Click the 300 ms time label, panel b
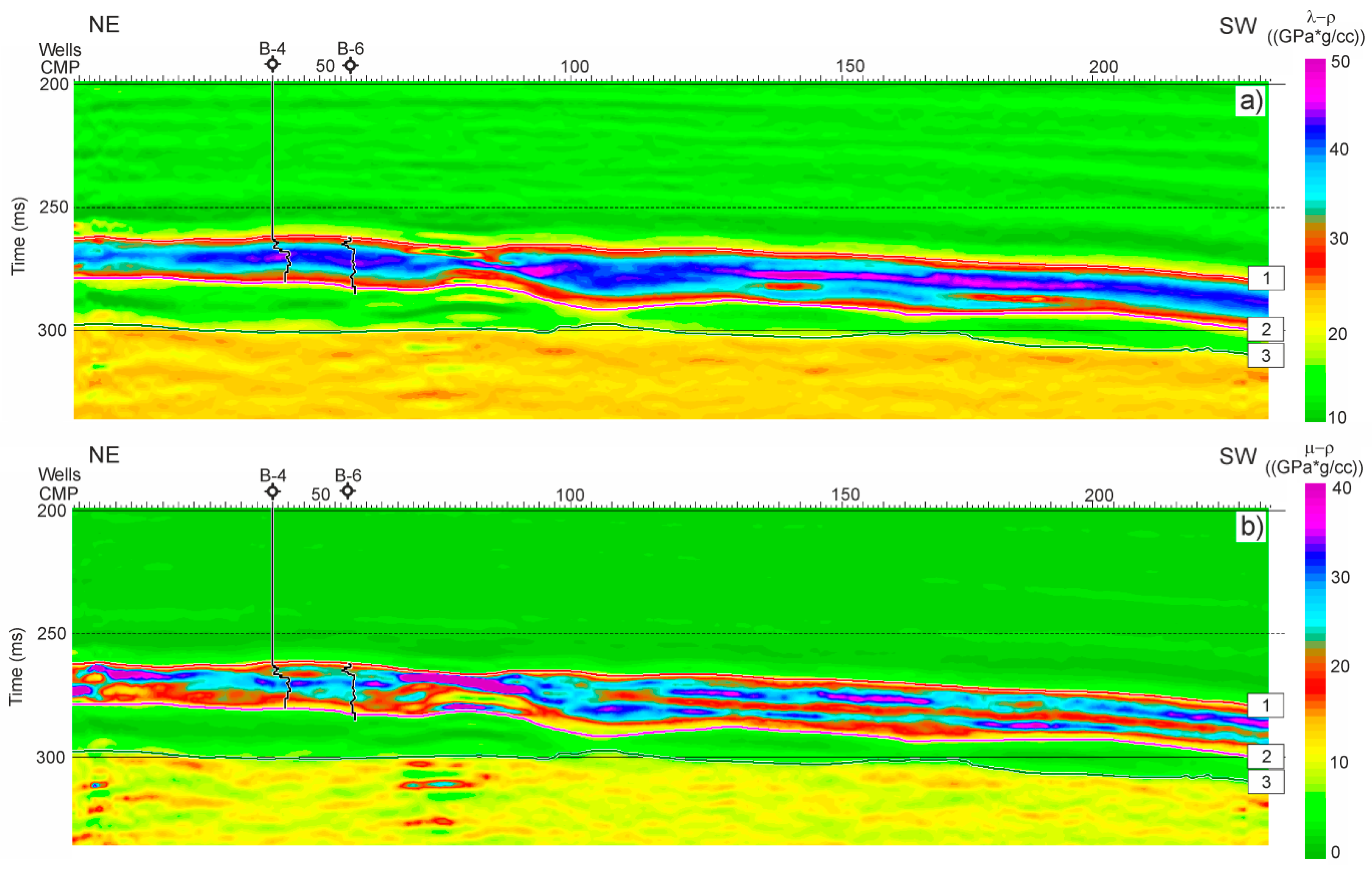The image size is (1372, 871). (x=51, y=757)
